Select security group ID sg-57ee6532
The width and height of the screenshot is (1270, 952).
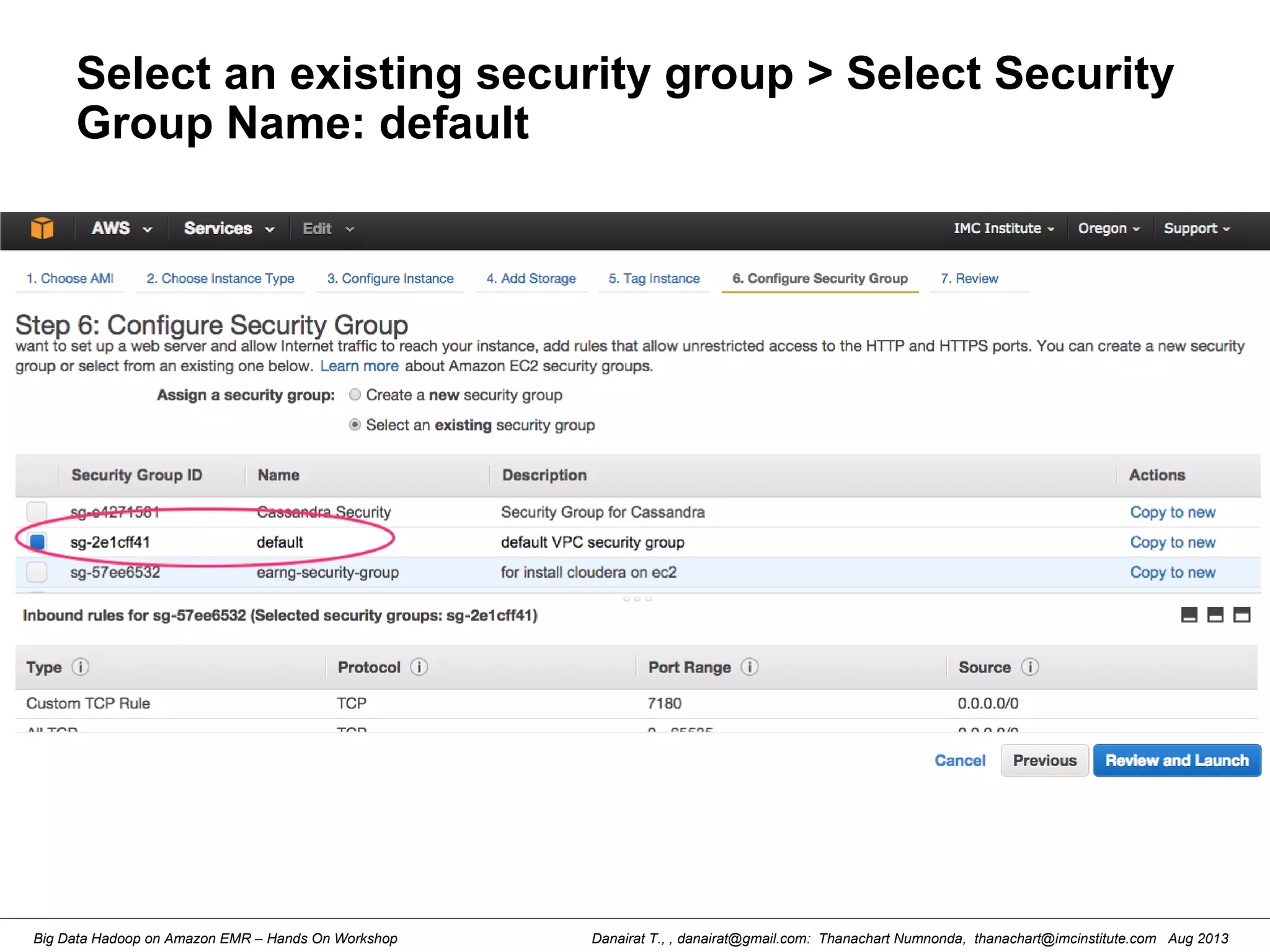(115, 572)
